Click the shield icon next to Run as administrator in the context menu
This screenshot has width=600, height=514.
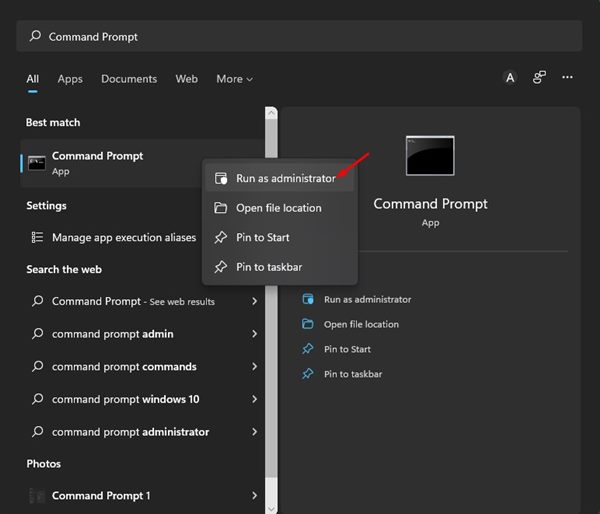coord(221,179)
